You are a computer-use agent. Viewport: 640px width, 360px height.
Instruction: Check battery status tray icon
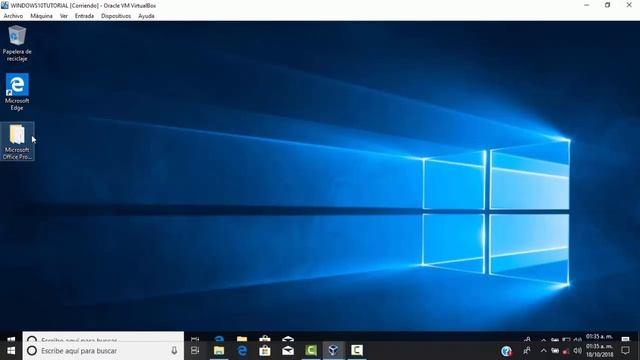[555, 351]
